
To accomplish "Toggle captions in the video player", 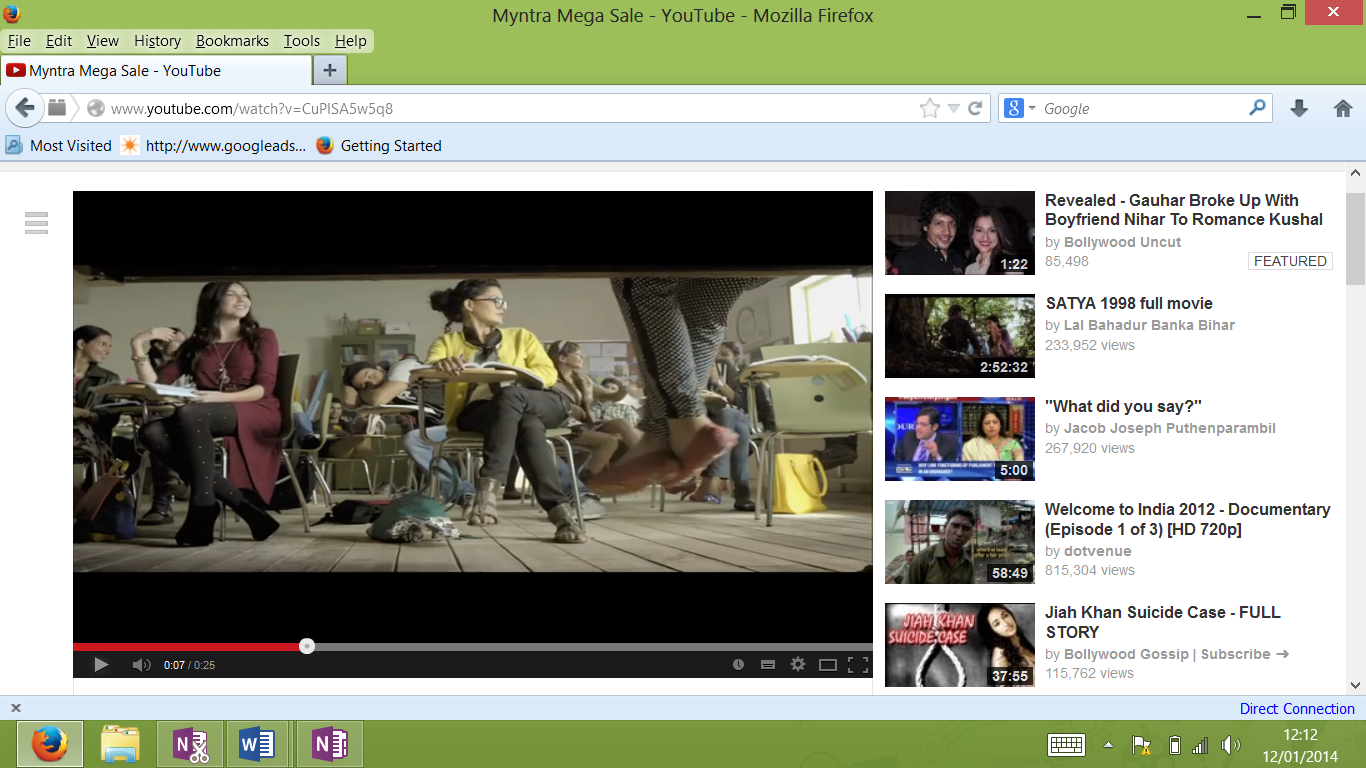I will pos(768,665).
